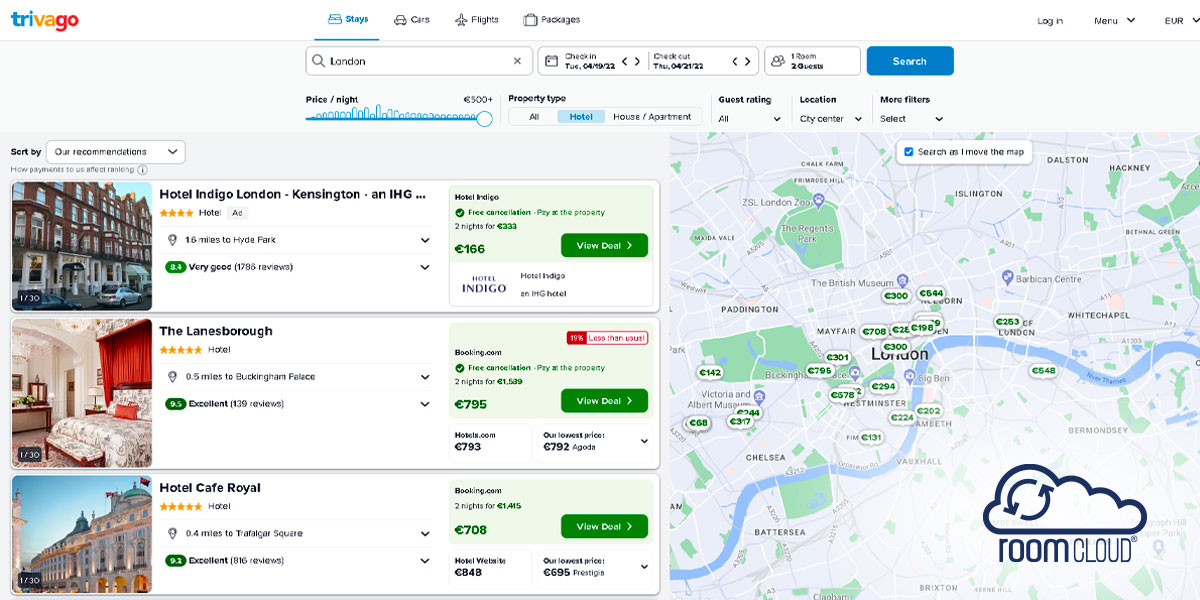This screenshot has height=600, width=1200.
Task: Select the €301 price marker on the map
Action: 837,358
